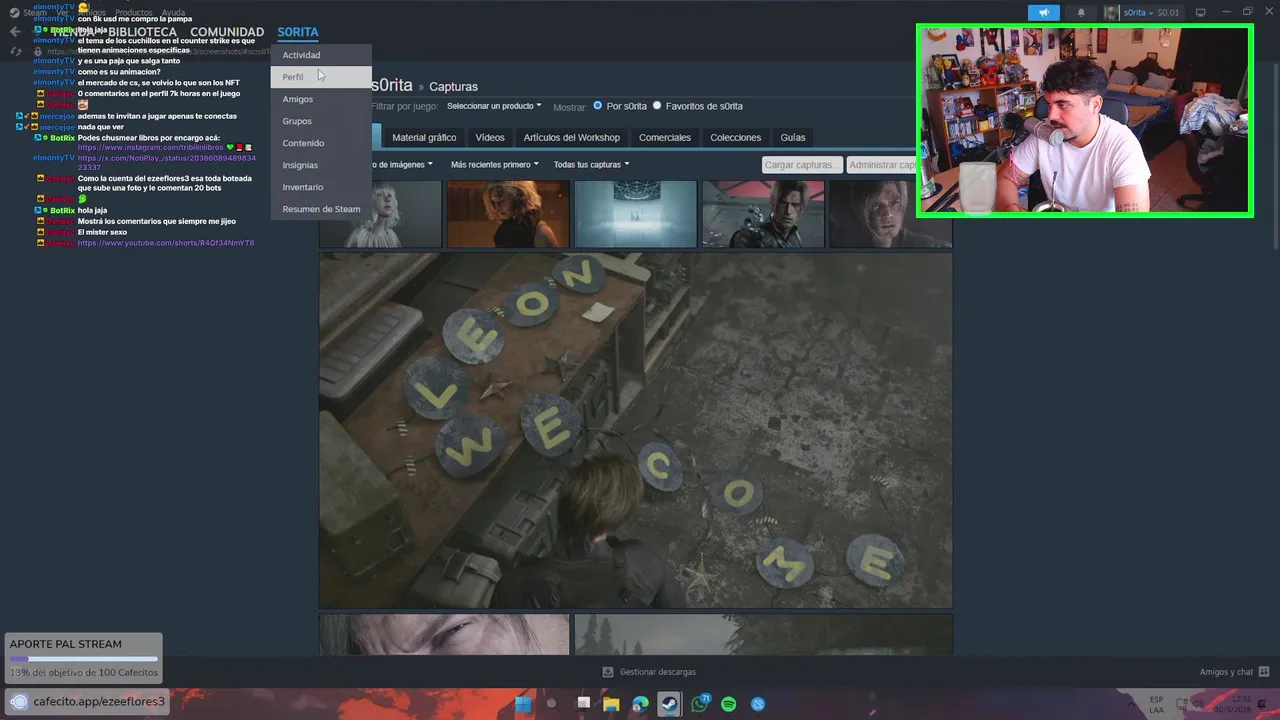
Task: Click the Aporte pal stream progress bar
Action: 84,660
